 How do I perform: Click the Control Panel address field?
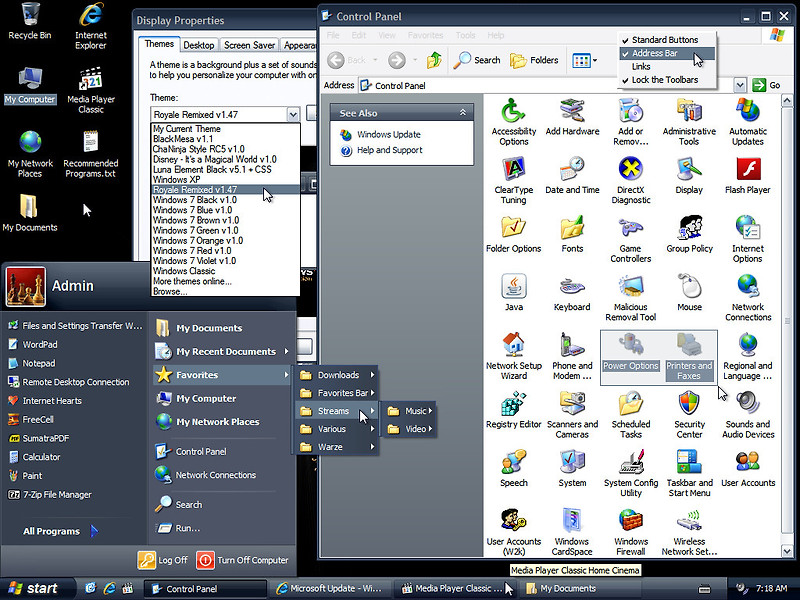546,85
